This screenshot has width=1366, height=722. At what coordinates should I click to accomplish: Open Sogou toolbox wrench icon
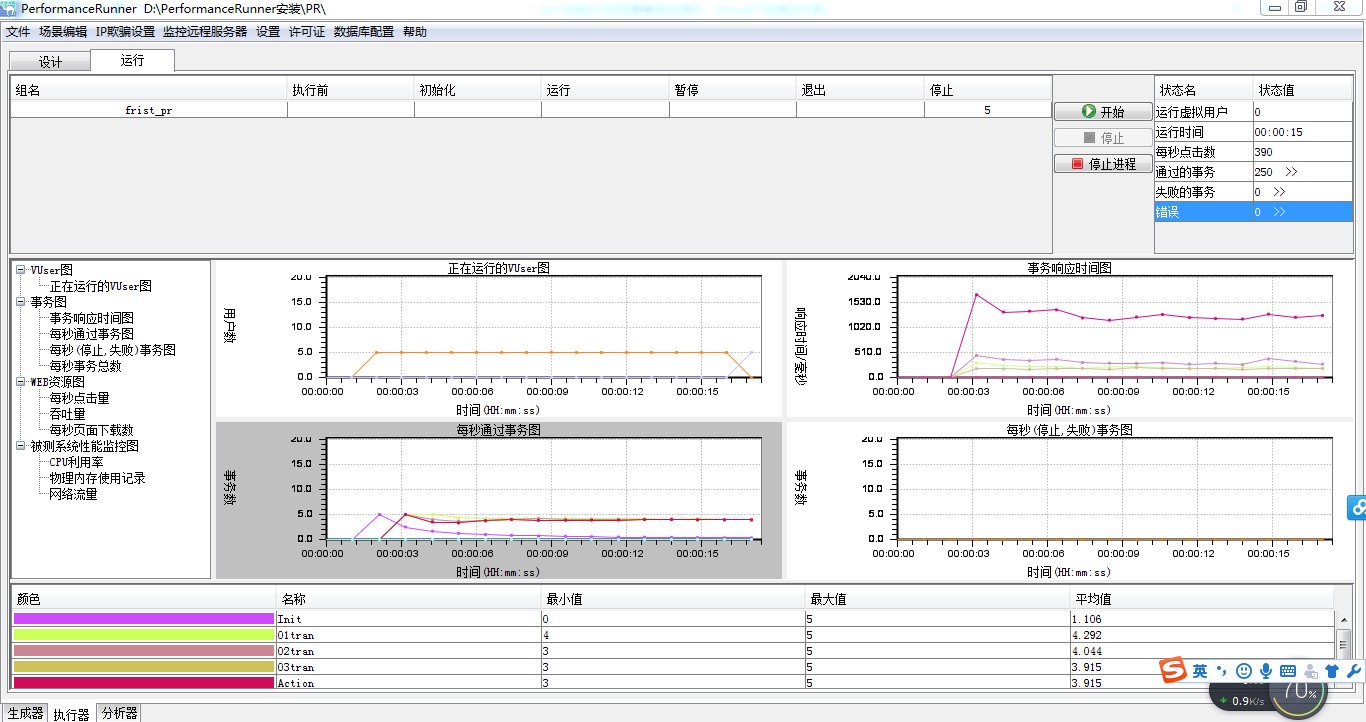coord(1355,671)
